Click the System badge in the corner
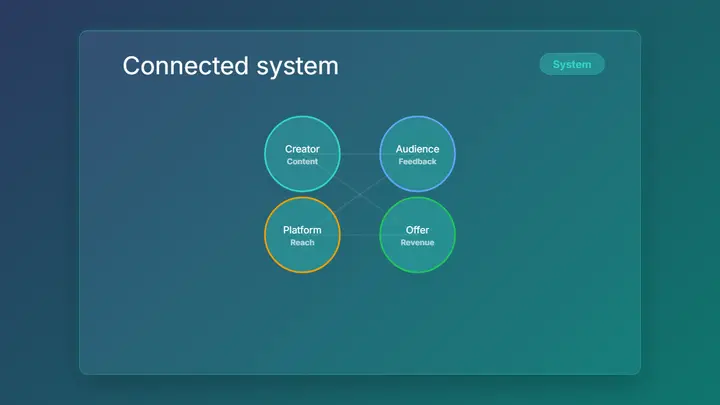The height and width of the screenshot is (405, 720). [x=572, y=64]
